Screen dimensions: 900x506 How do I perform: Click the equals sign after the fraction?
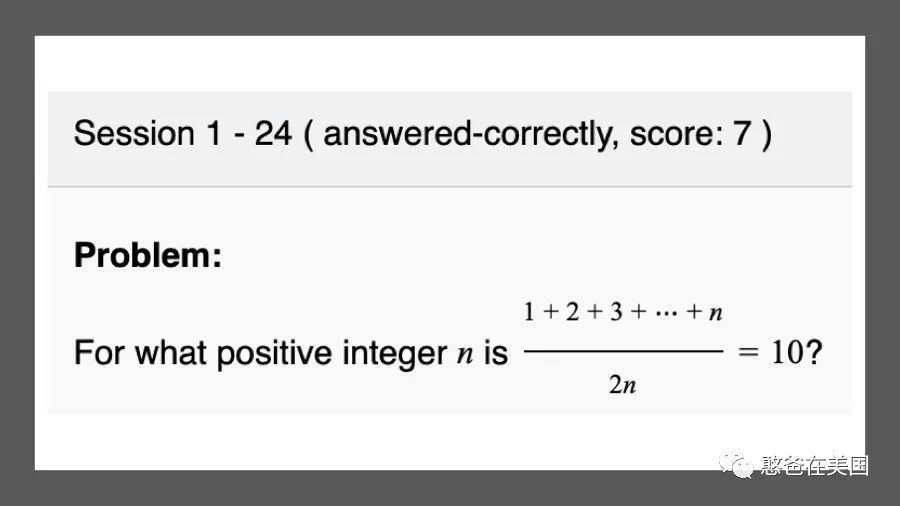[x=748, y=352]
